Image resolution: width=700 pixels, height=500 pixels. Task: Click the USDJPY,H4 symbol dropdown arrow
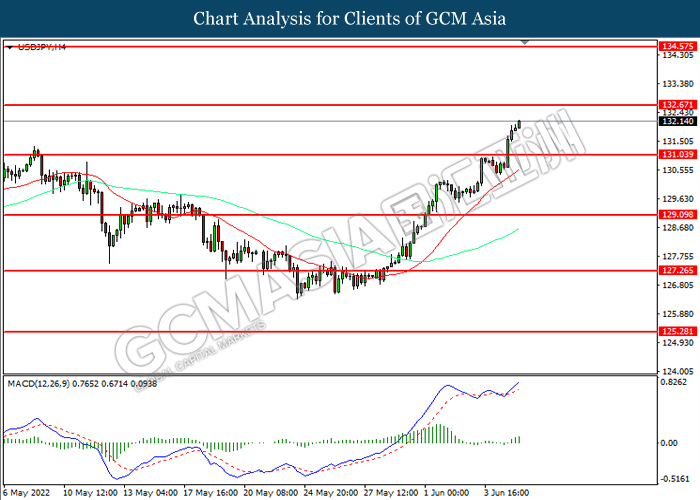10,47
